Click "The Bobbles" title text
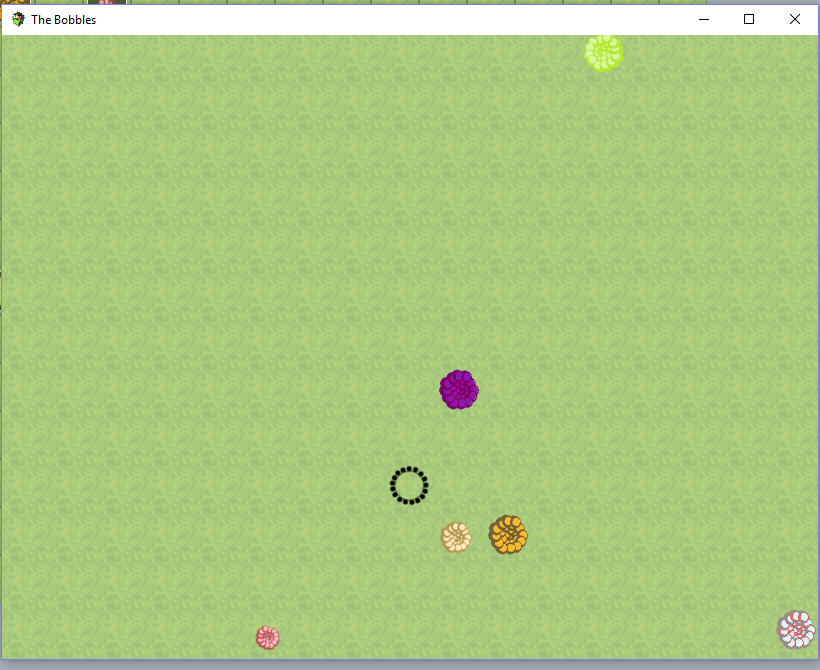This screenshot has width=820, height=670. tap(63, 20)
